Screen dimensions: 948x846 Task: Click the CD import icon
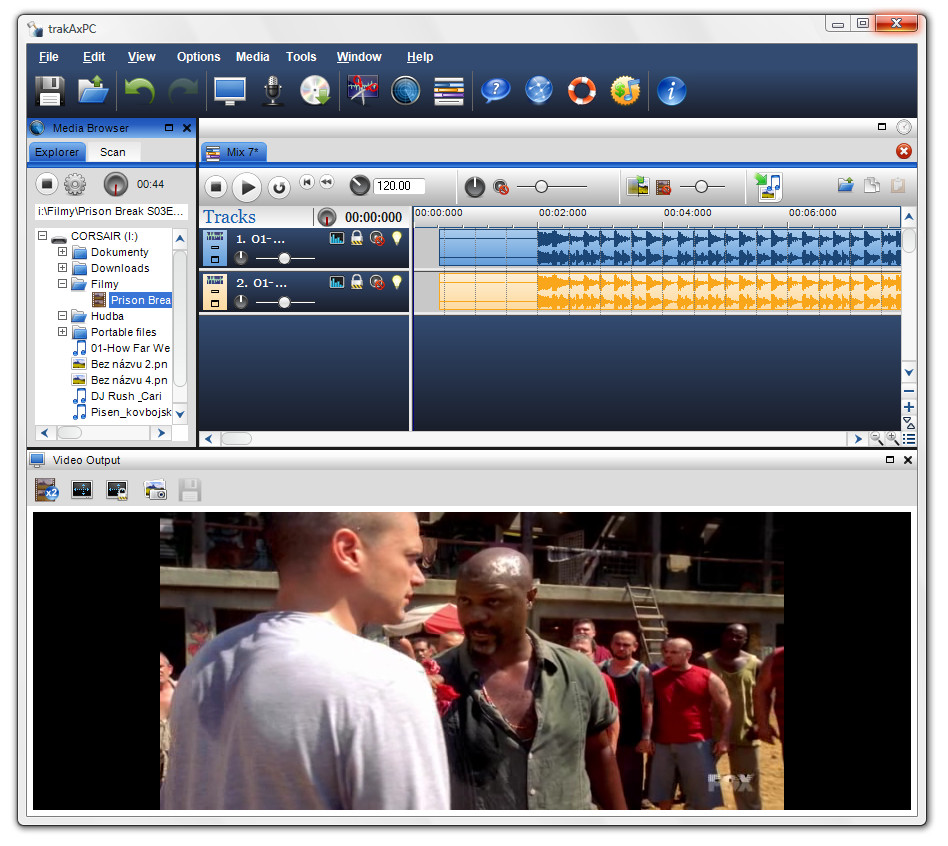315,91
